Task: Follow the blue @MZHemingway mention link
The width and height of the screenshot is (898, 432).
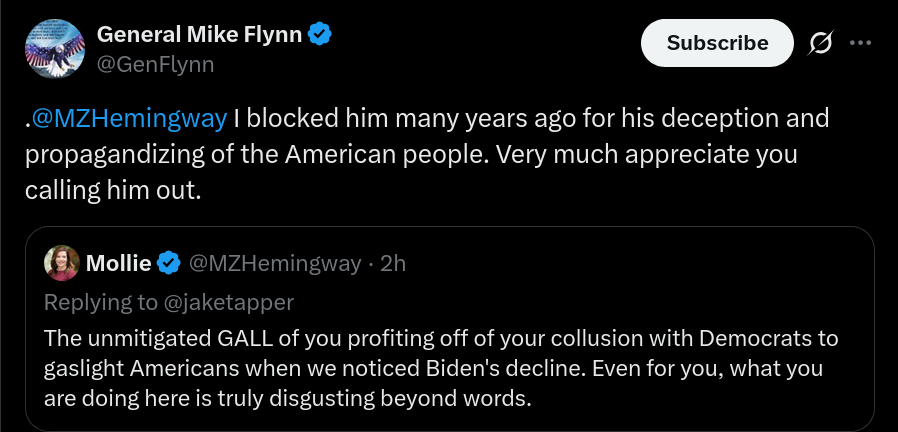Action: click(129, 118)
